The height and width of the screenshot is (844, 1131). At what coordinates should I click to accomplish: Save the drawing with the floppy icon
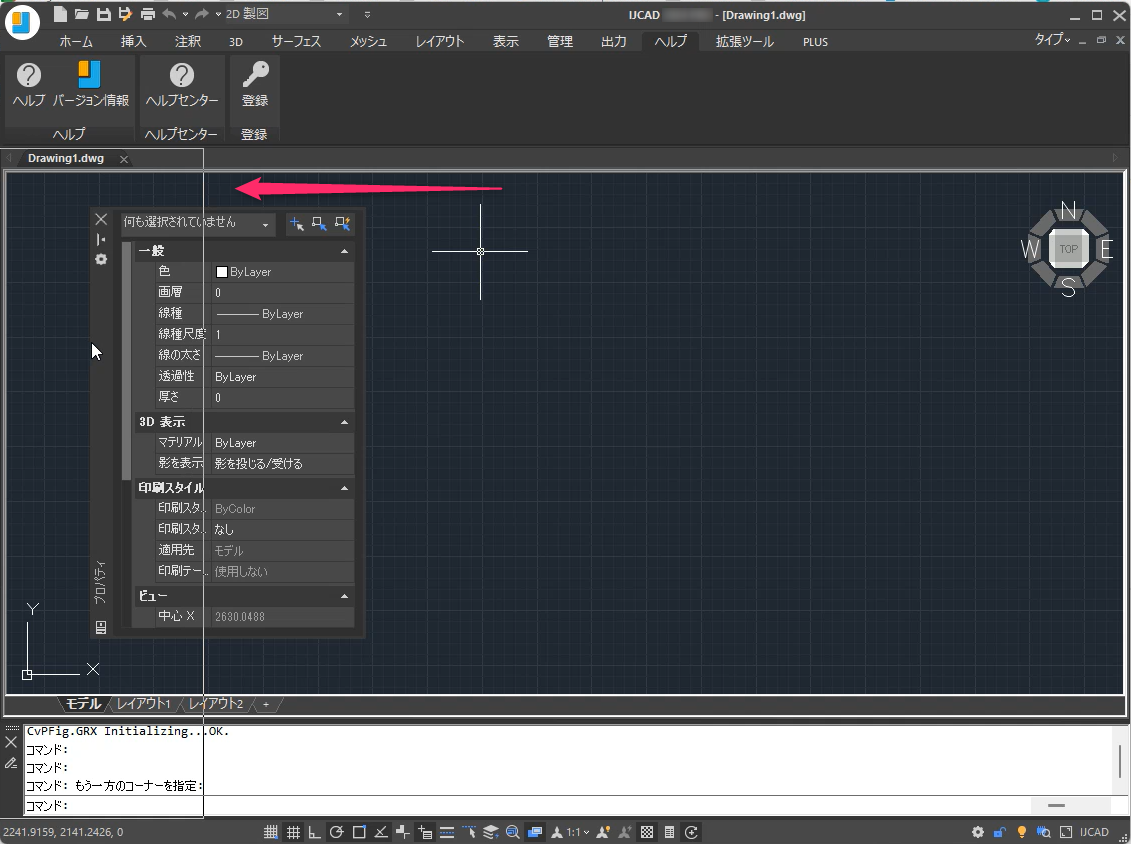[x=103, y=14]
